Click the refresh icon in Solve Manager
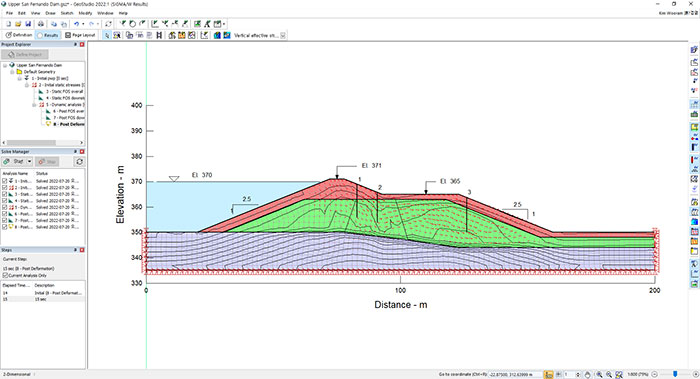 click(79, 162)
